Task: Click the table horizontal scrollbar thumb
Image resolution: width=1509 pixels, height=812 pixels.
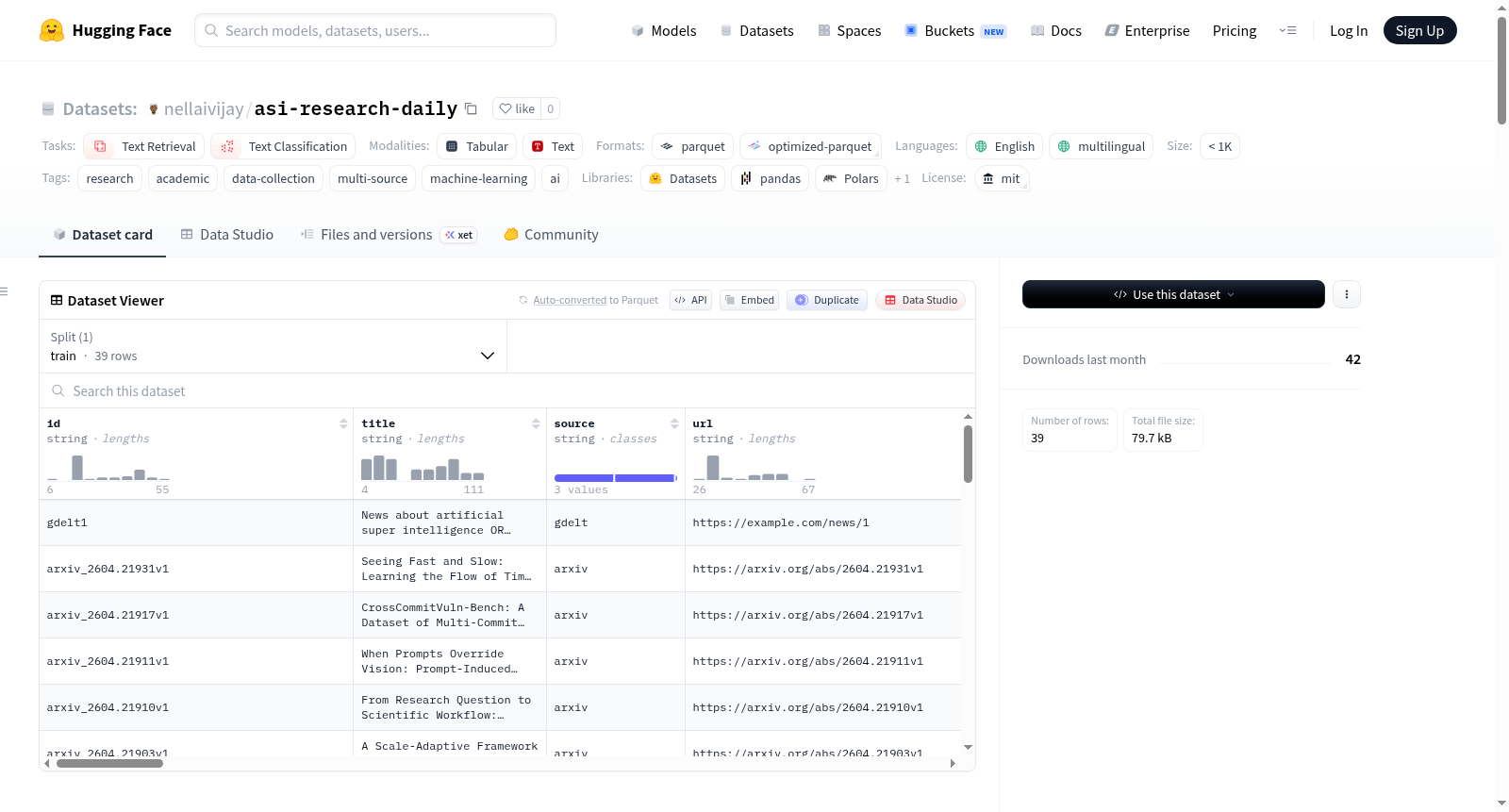Action: (109, 763)
